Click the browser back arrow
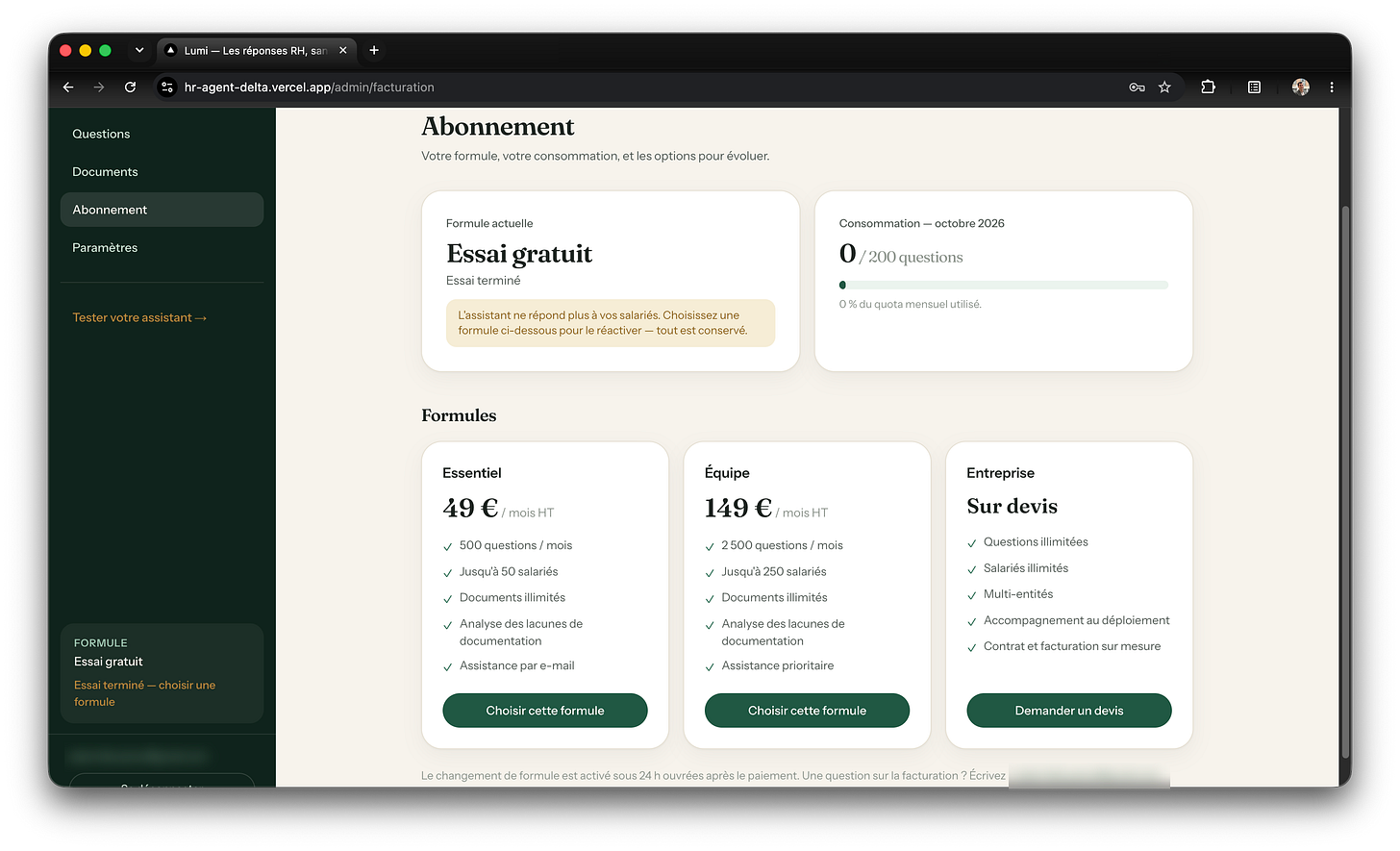 (x=68, y=88)
